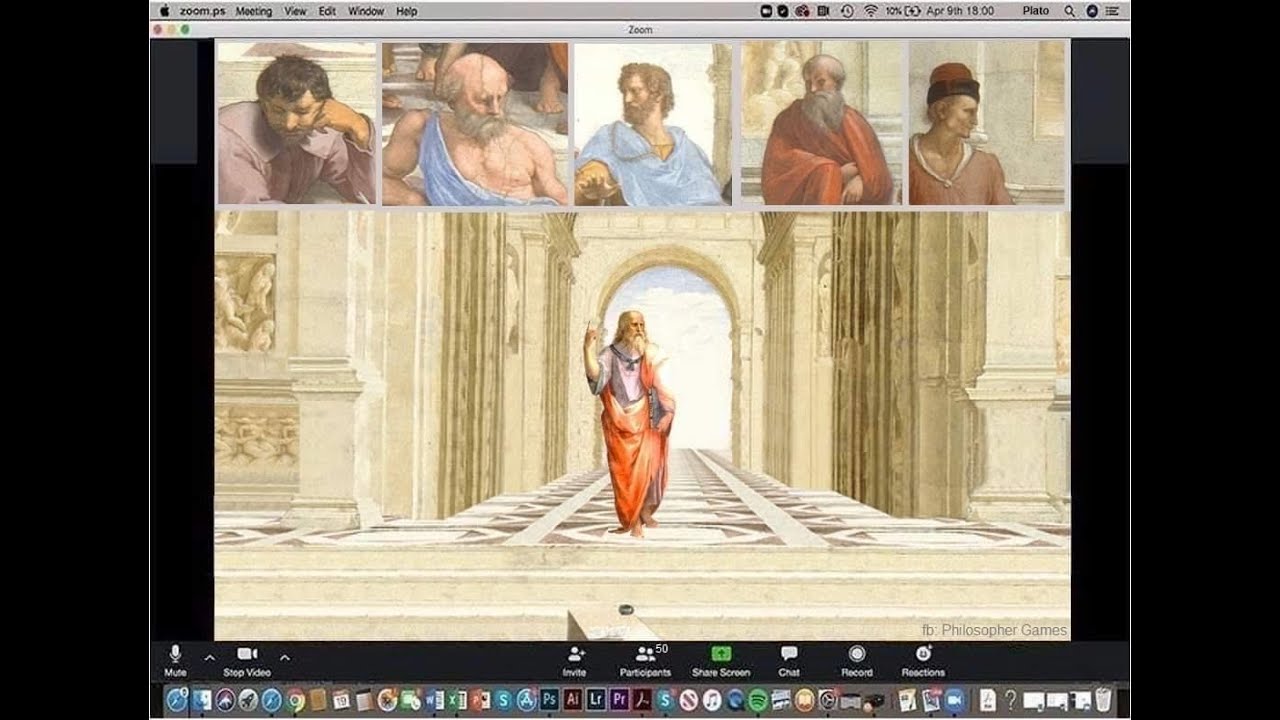Open iTunes music app from the dock
The image size is (1280, 720).
[712, 700]
